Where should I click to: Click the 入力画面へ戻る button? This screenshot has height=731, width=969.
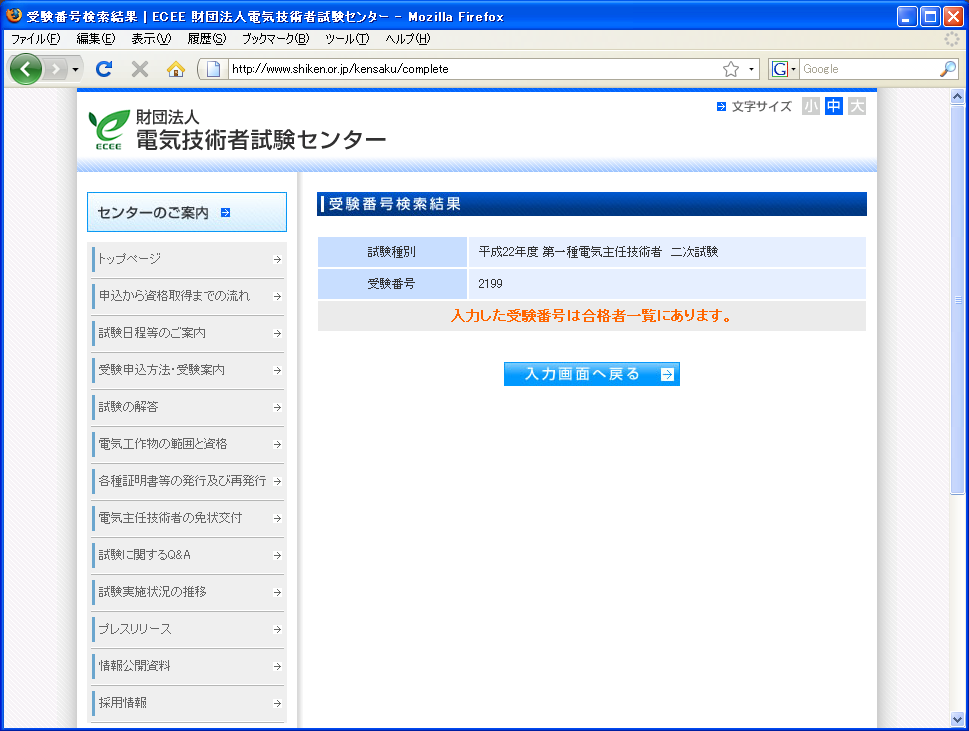coord(591,374)
